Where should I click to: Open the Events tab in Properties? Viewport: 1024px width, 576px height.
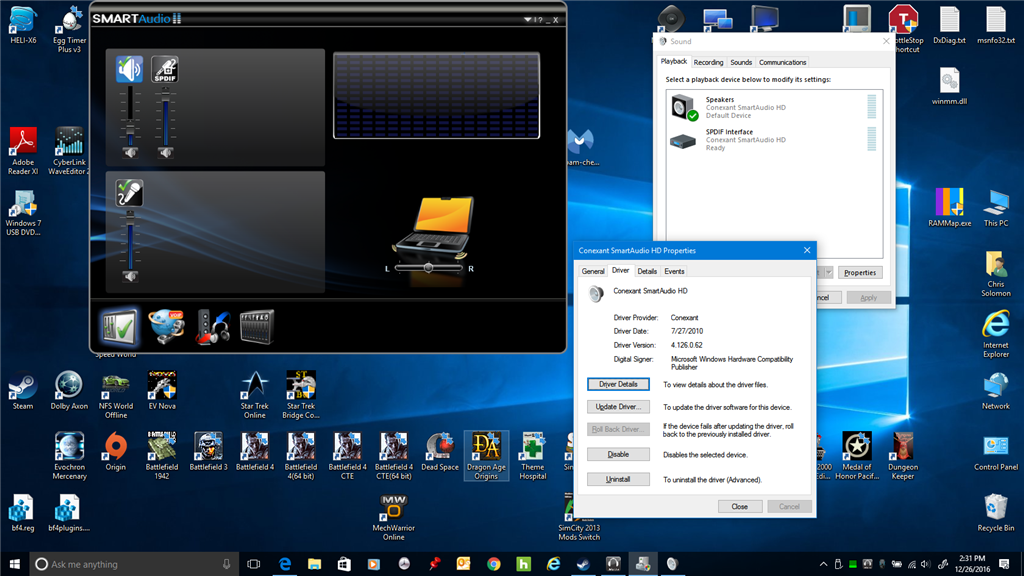pyautogui.click(x=674, y=271)
